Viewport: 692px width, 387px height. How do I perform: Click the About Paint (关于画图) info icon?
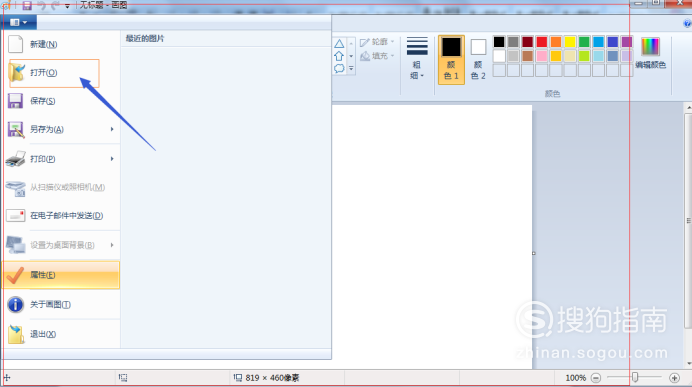click(x=15, y=304)
